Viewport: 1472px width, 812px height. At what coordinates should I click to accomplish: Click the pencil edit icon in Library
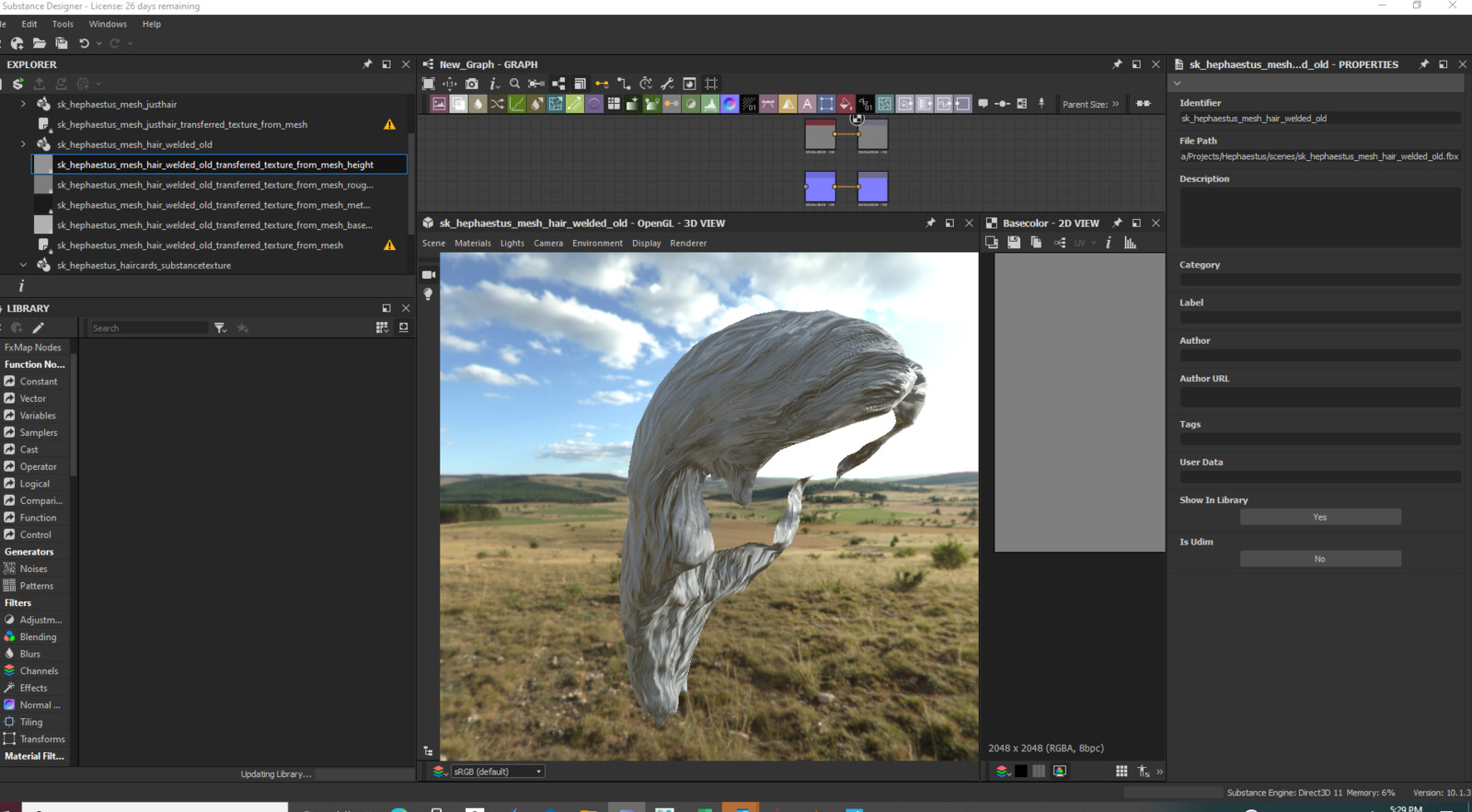click(x=38, y=328)
